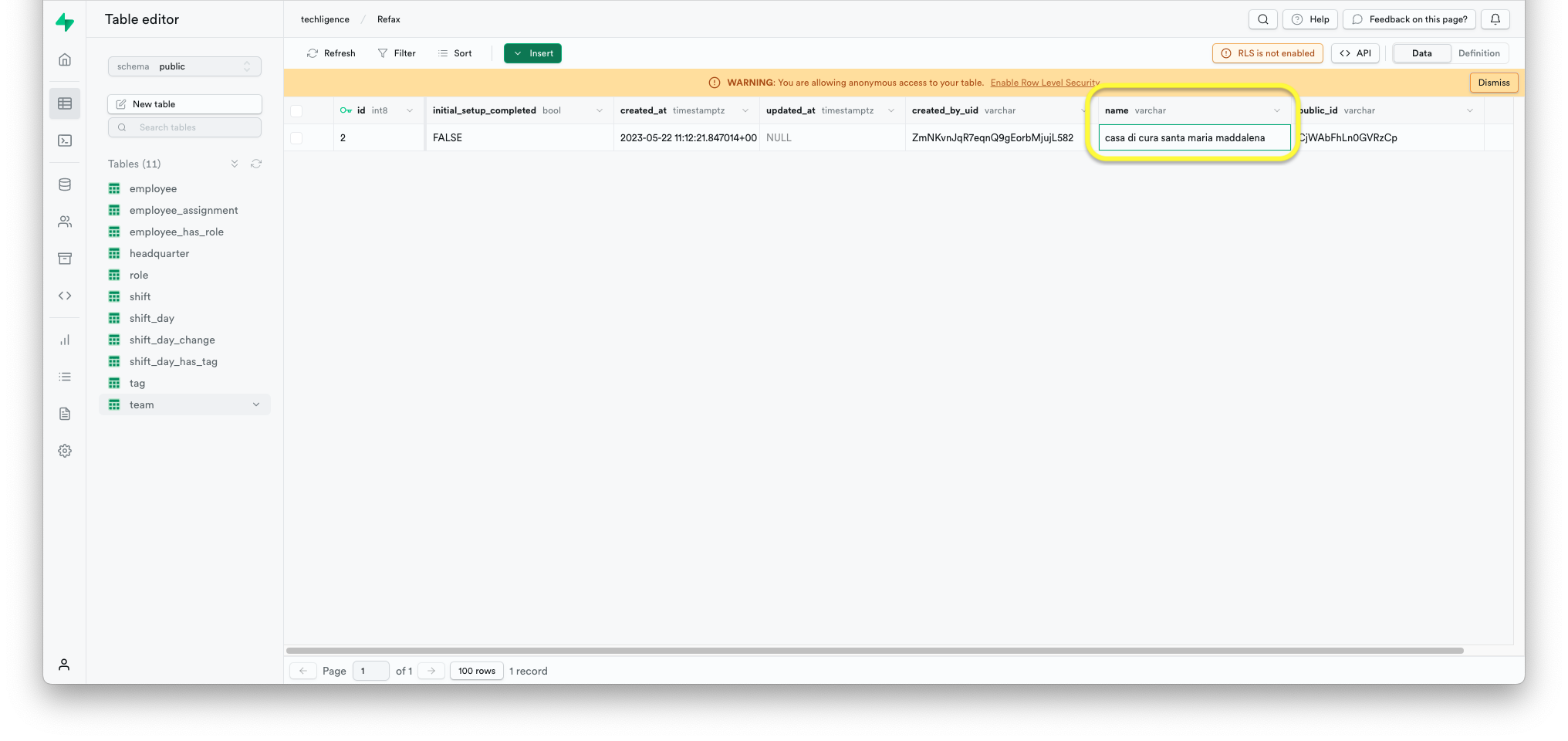Toggle the select-all rows header checkbox
The height and width of the screenshot is (741, 1568).
click(x=297, y=110)
